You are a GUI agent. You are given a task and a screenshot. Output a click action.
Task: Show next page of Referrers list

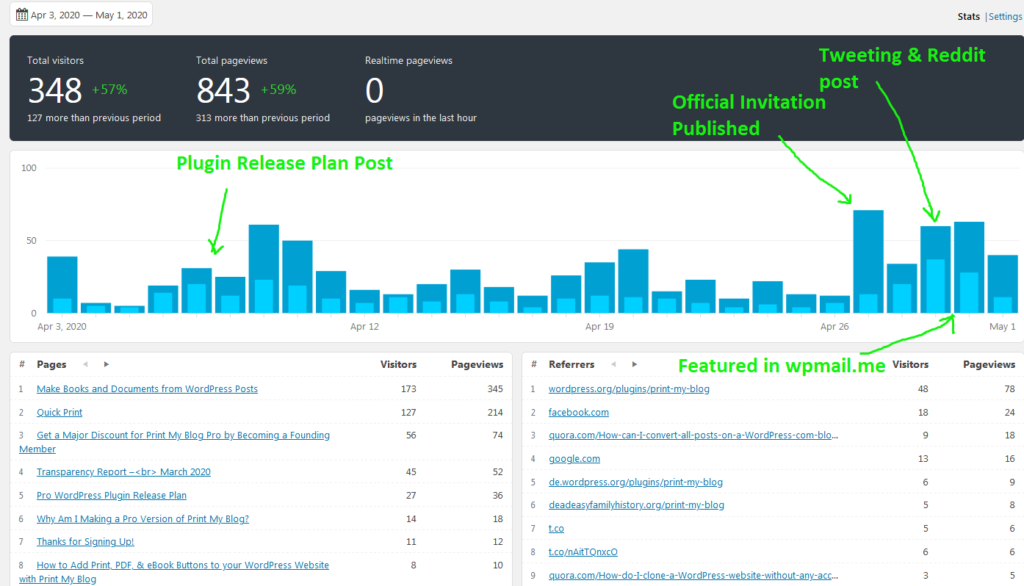click(x=634, y=365)
